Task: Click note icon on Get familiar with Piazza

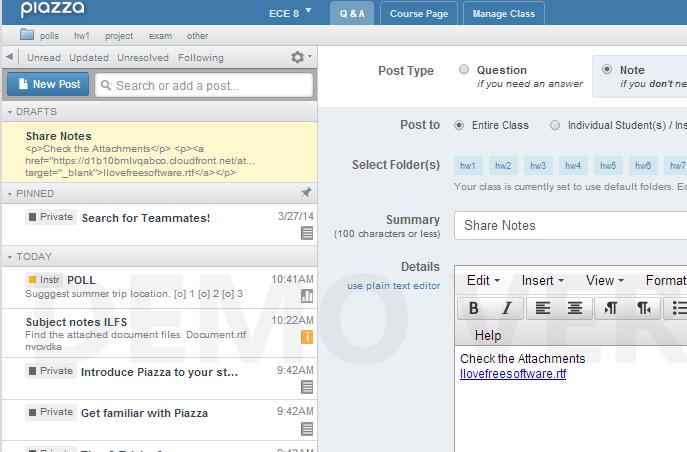Action: point(307,429)
